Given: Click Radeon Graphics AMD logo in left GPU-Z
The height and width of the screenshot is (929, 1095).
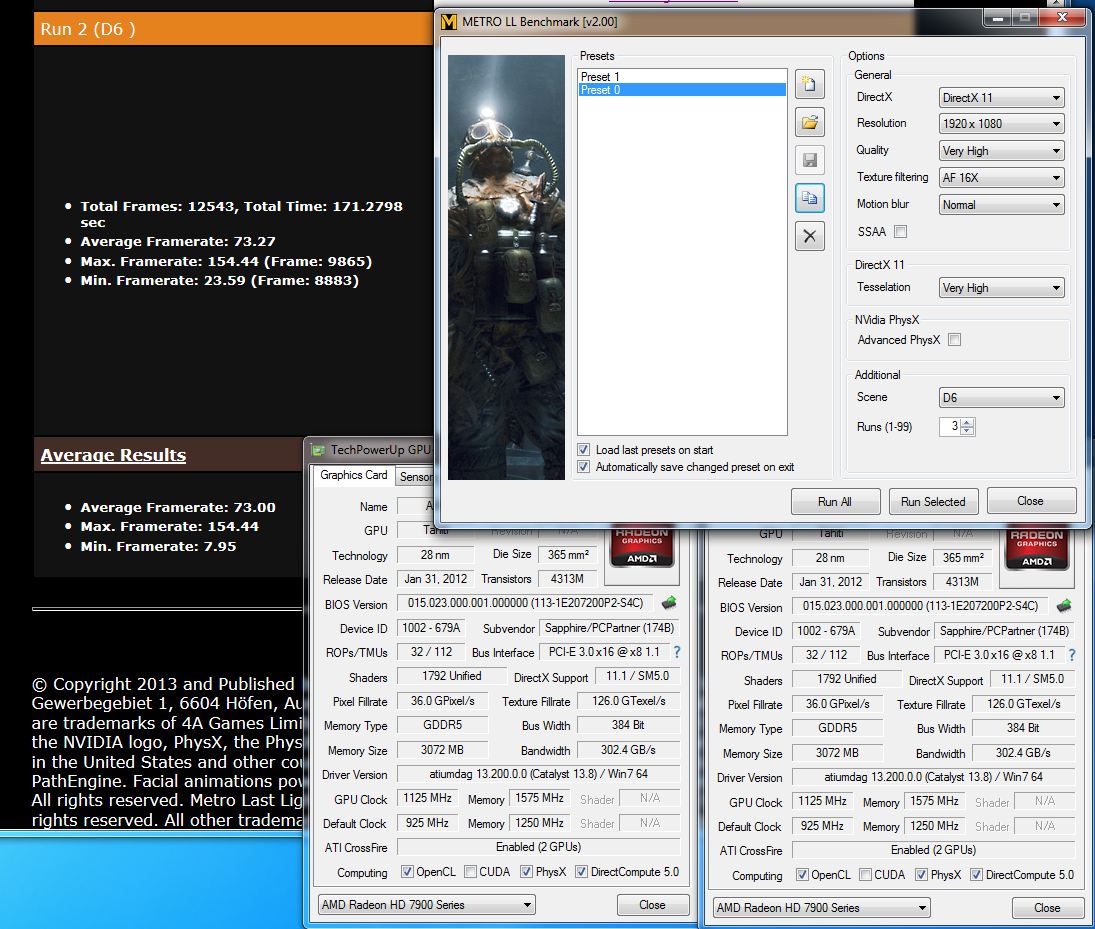Looking at the screenshot, I should pyautogui.click(x=642, y=546).
